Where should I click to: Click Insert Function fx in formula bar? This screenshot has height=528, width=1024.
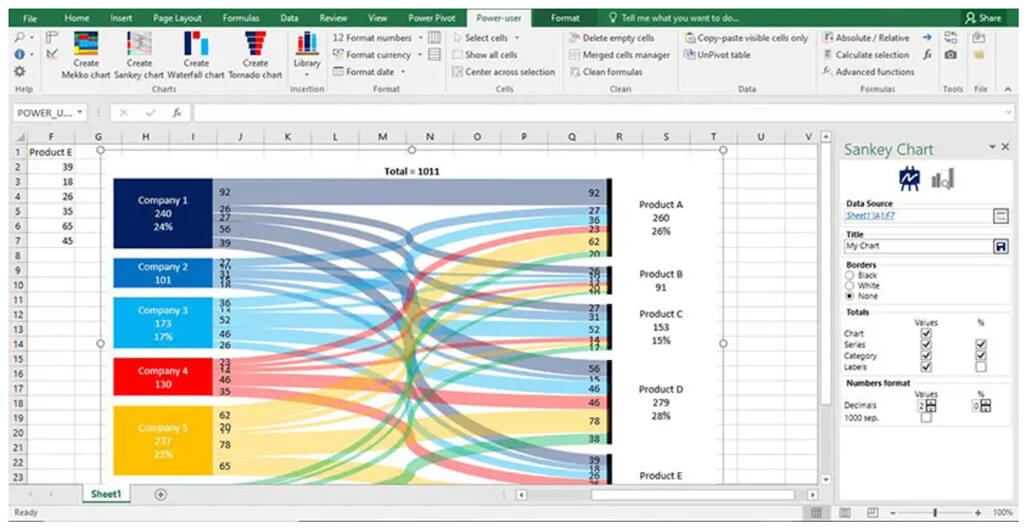tap(176, 112)
